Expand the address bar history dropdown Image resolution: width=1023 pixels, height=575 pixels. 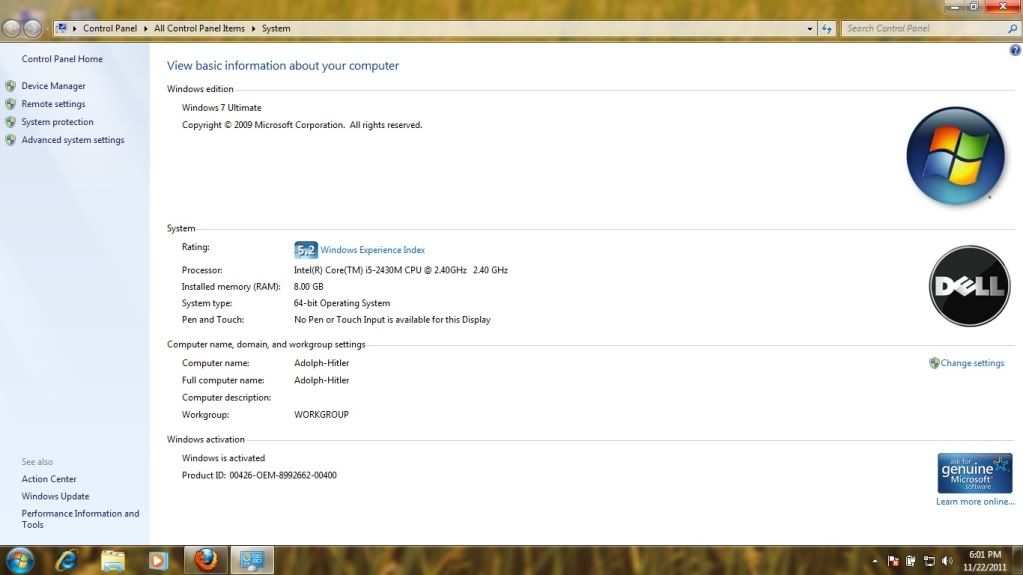point(810,29)
